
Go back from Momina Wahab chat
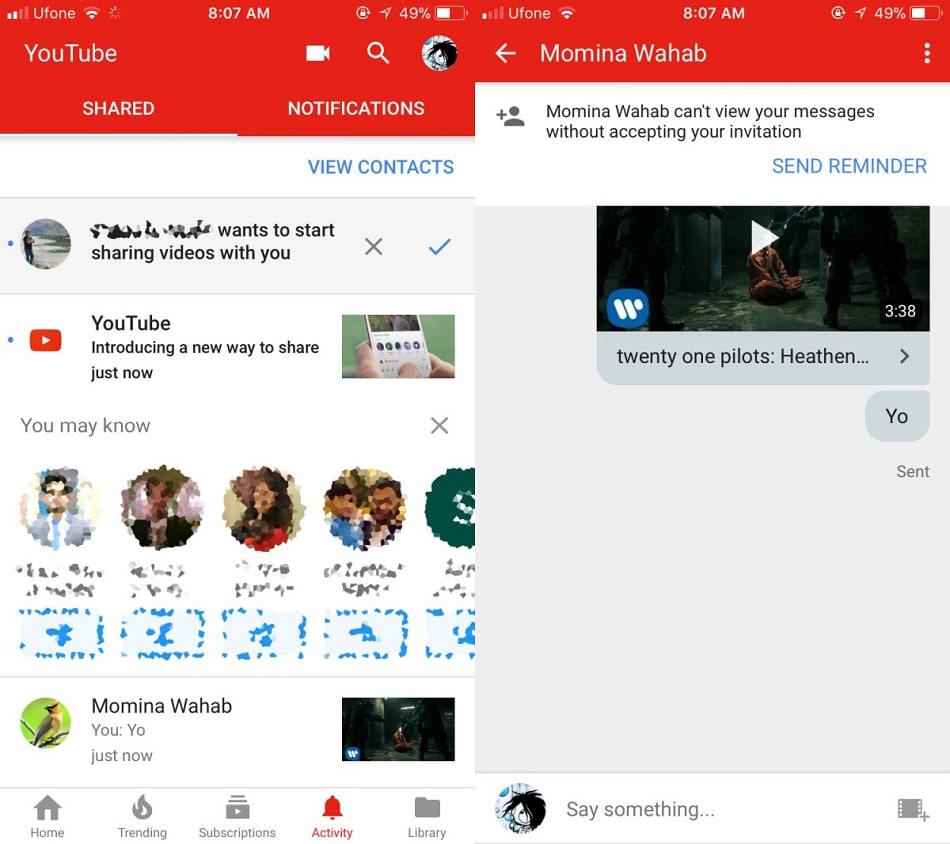(505, 53)
